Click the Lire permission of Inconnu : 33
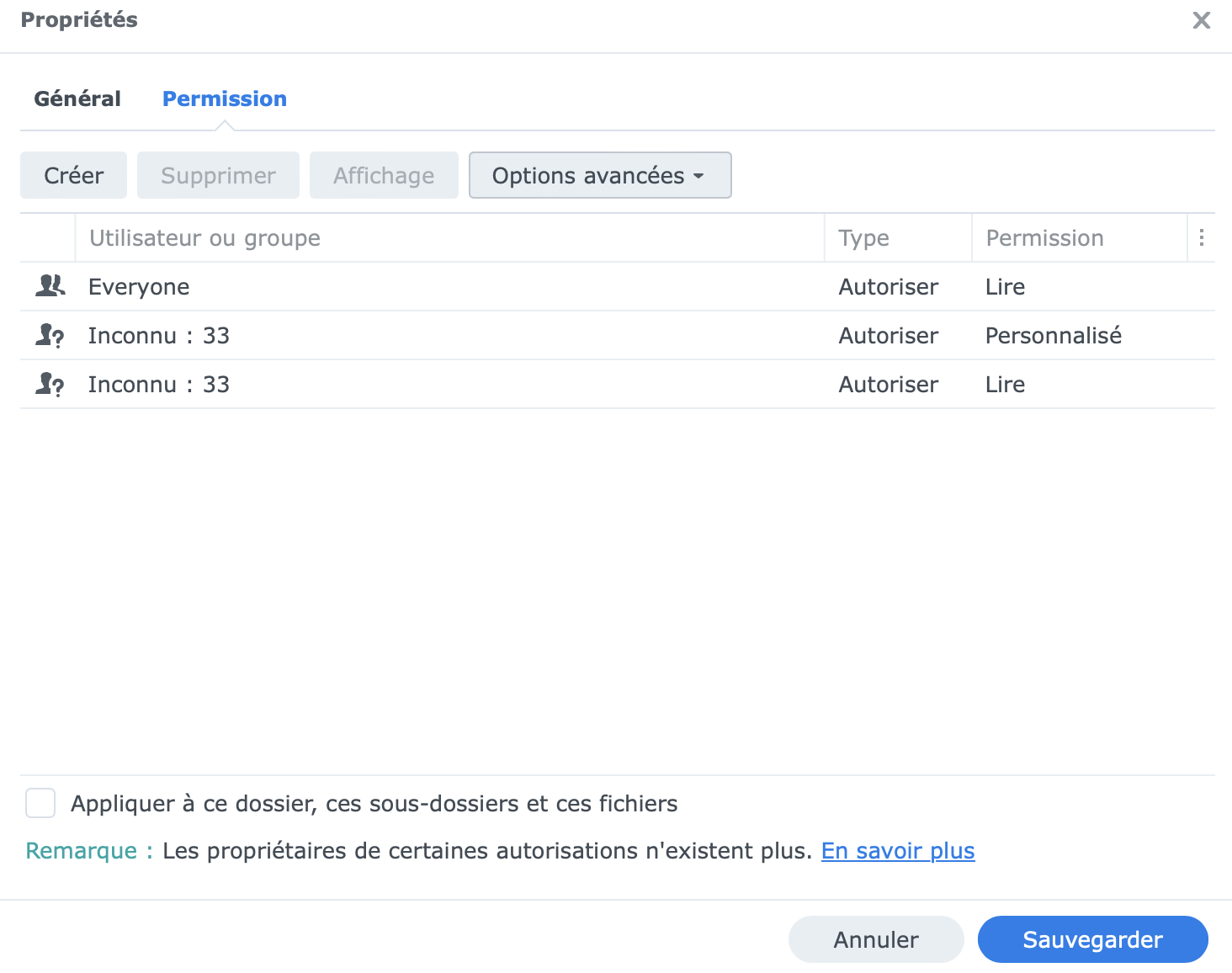Screen dimensions: 1232x973 [x=1006, y=385]
